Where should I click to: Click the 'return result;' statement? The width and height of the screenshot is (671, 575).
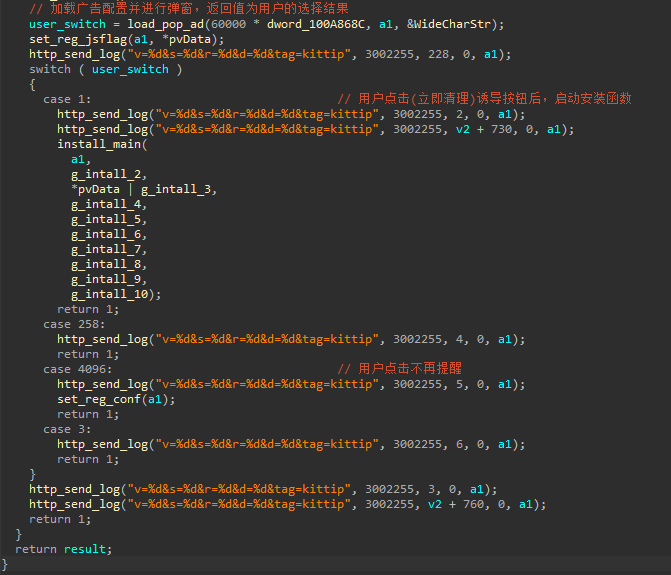[64, 549]
